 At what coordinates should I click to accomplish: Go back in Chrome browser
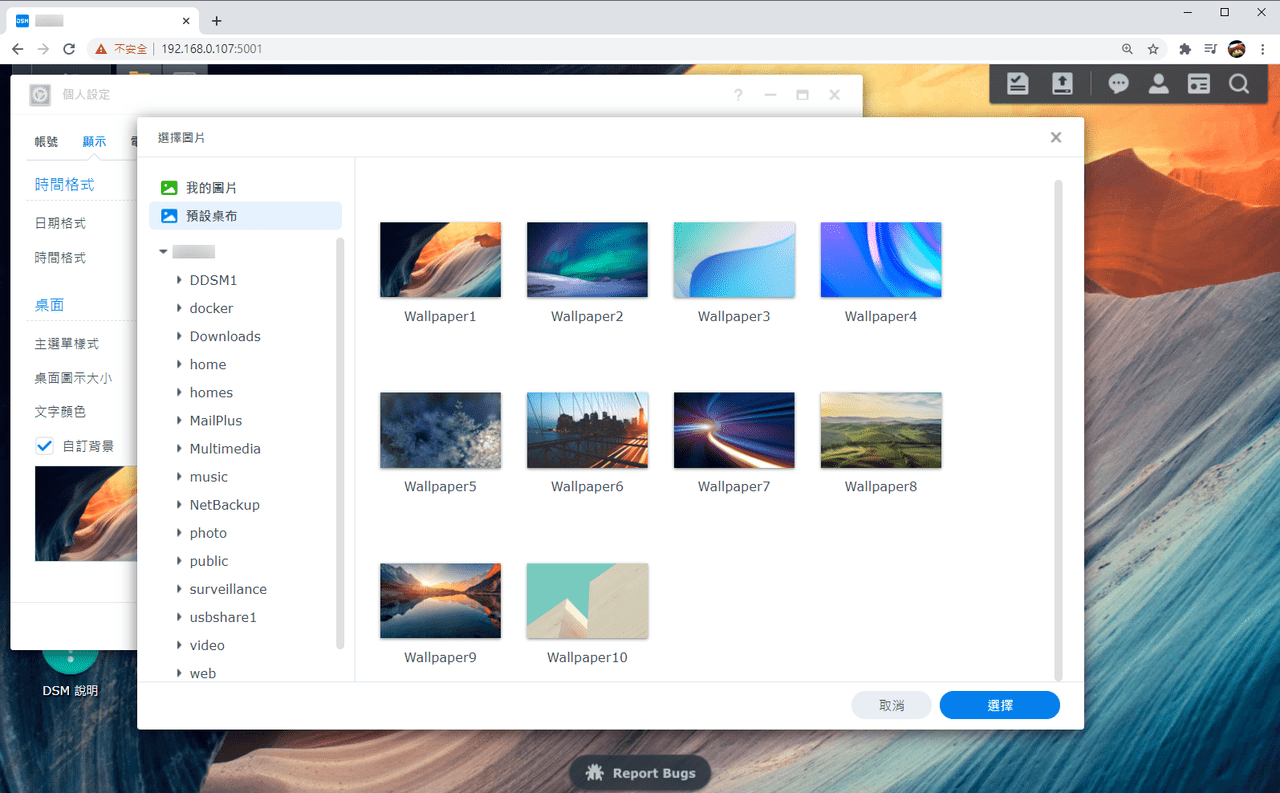pos(18,48)
